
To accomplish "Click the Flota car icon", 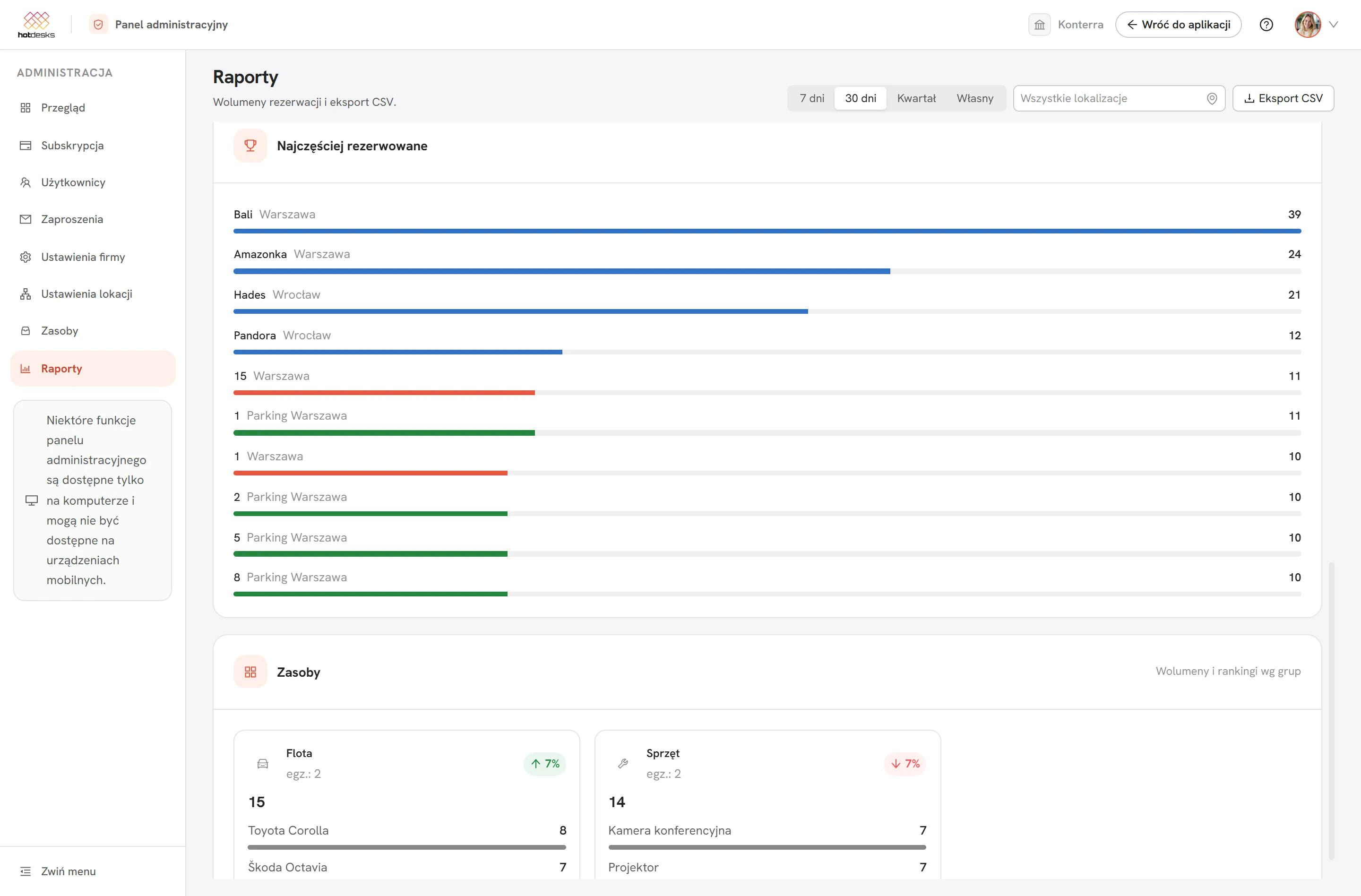I will (262, 763).
